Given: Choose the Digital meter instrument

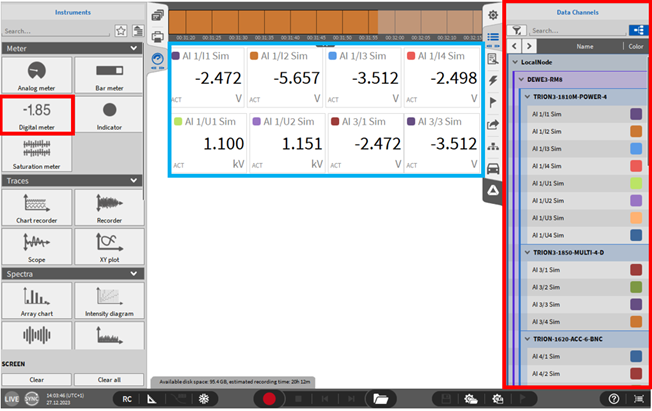Looking at the screenshot, I should pyautogui.click(x=37, y=116).
